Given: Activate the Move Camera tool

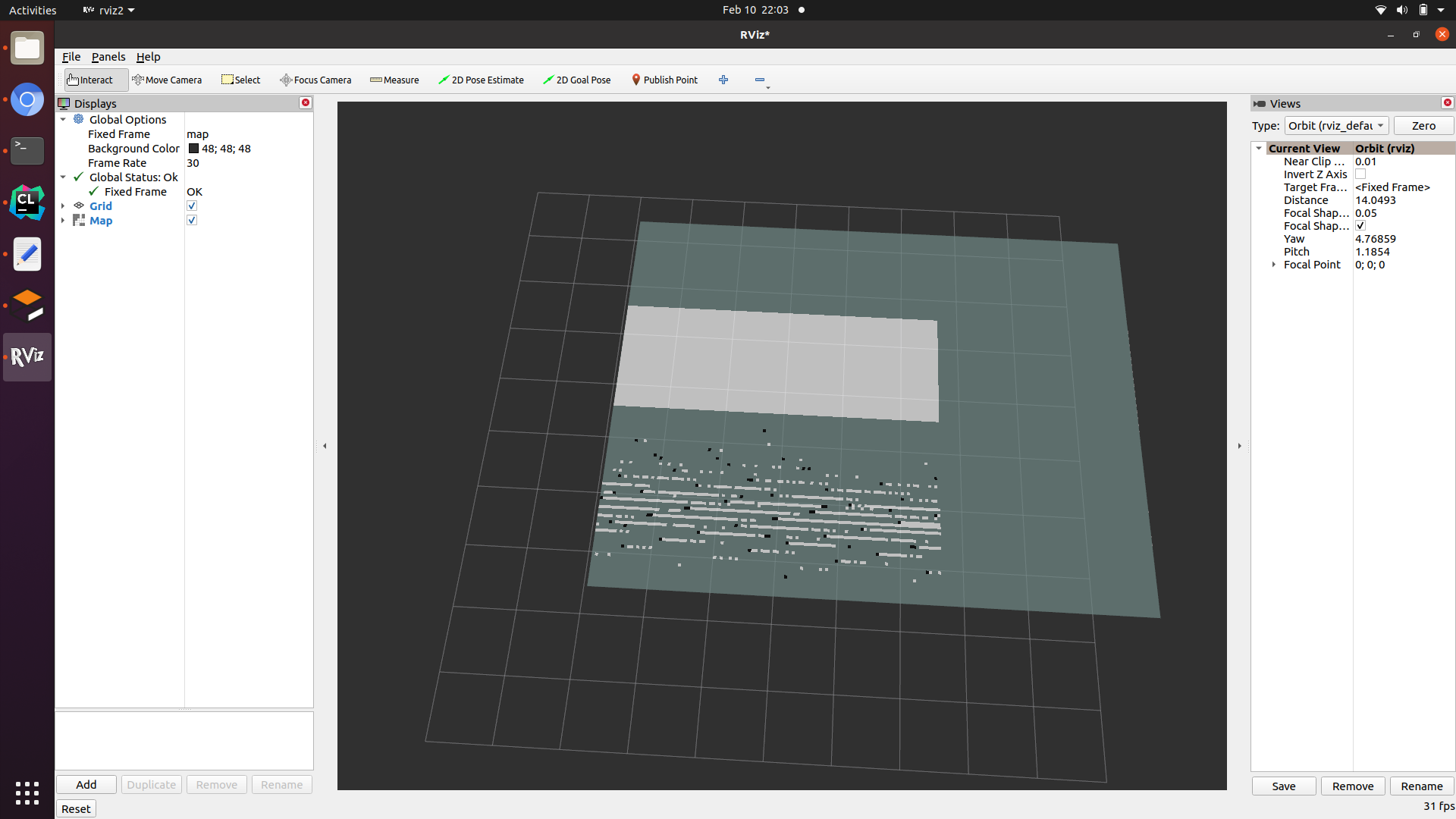Looking at the screenshot, I should point(168,80).
